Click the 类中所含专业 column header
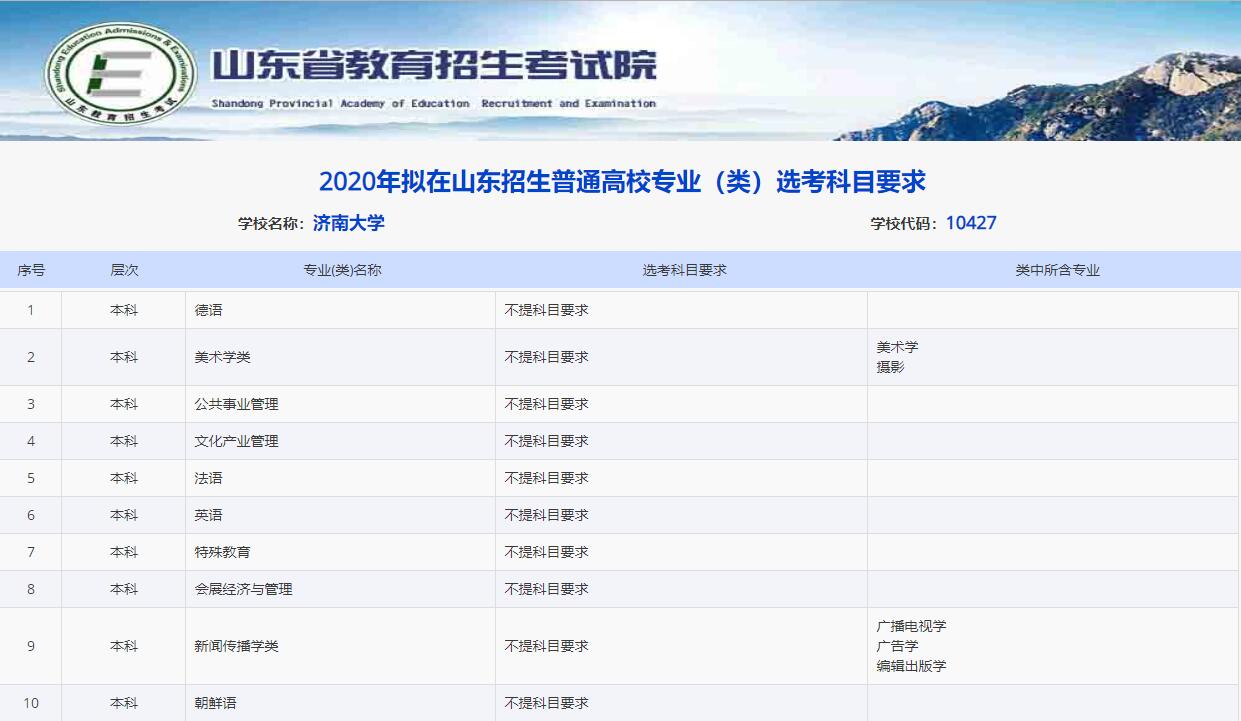The image size is (1241, 721). (x=1057, y=270)
